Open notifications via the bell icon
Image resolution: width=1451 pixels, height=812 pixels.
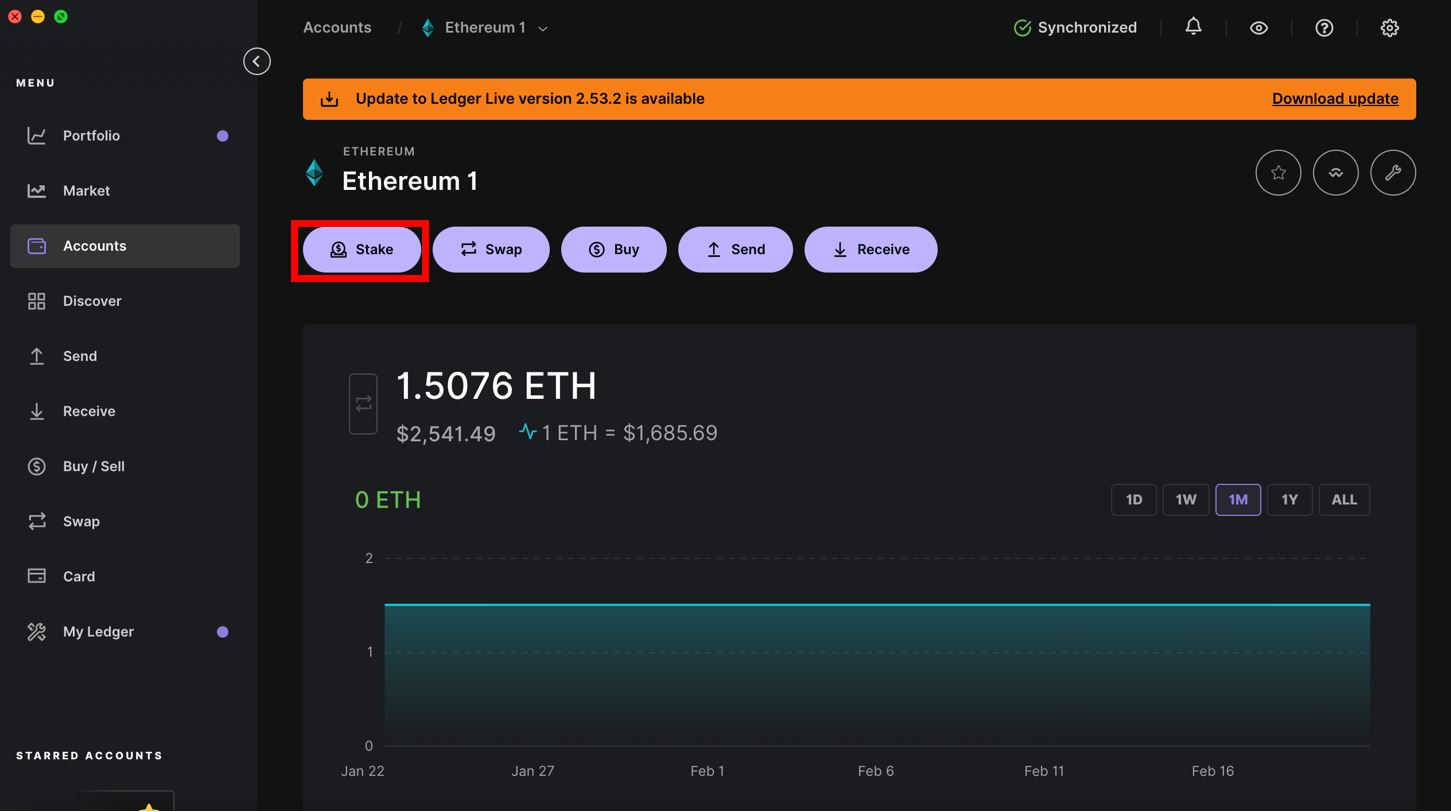1193,27
